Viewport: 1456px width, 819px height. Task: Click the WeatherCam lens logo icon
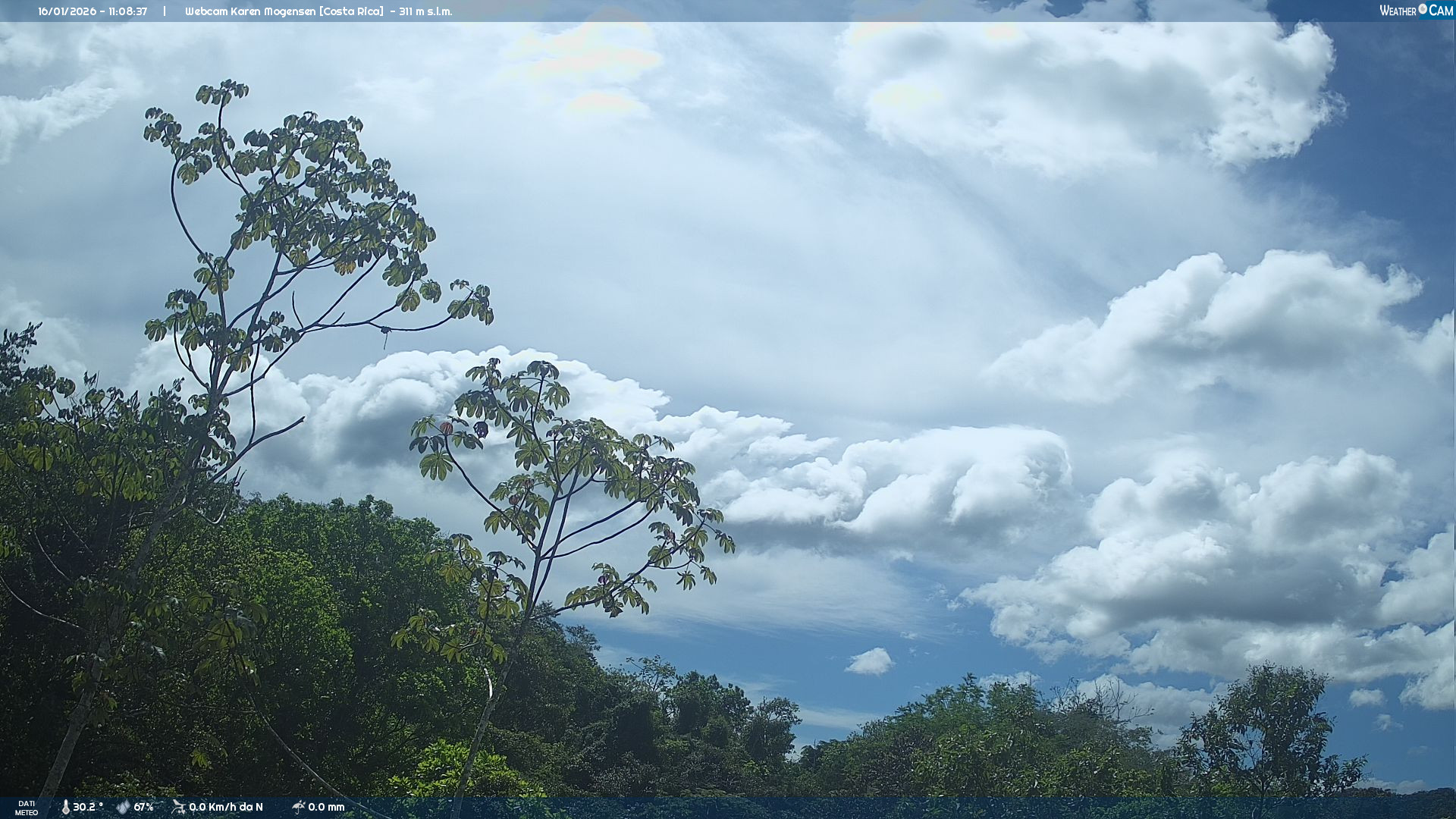(1423, 9)
